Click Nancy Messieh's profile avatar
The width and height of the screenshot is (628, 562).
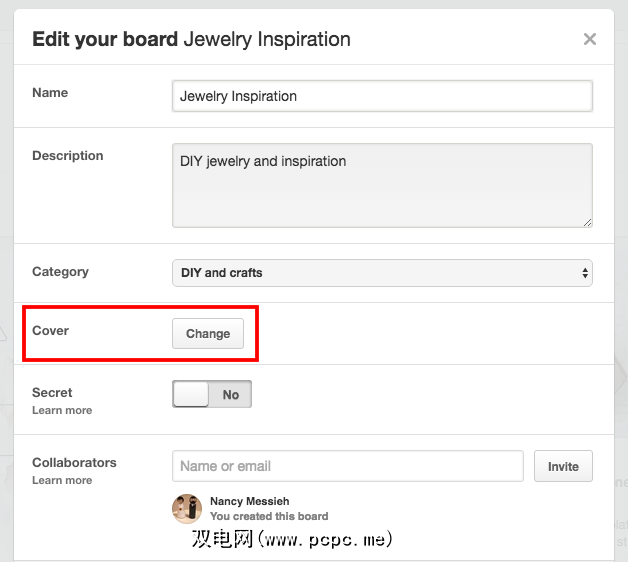187,508
